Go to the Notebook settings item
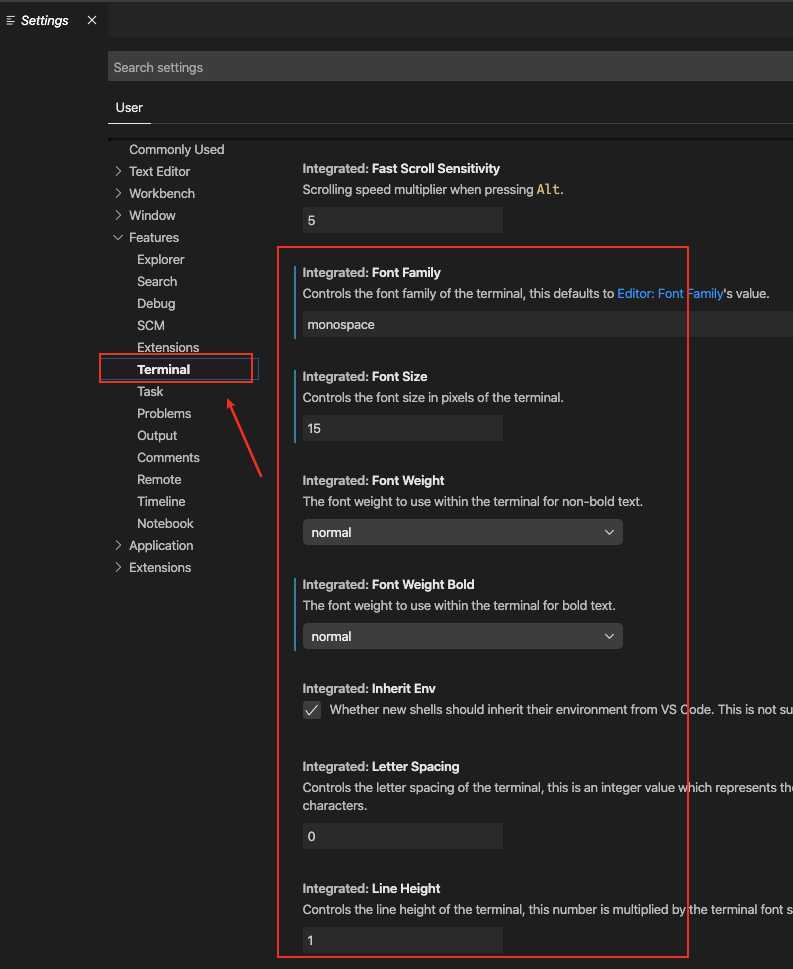The width and height of the screenshot is (793, 969). [165, 524]
